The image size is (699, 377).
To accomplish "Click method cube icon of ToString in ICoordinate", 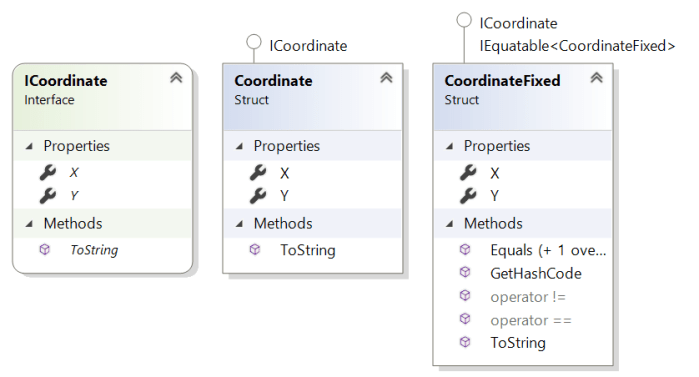I will pos(45,250).
